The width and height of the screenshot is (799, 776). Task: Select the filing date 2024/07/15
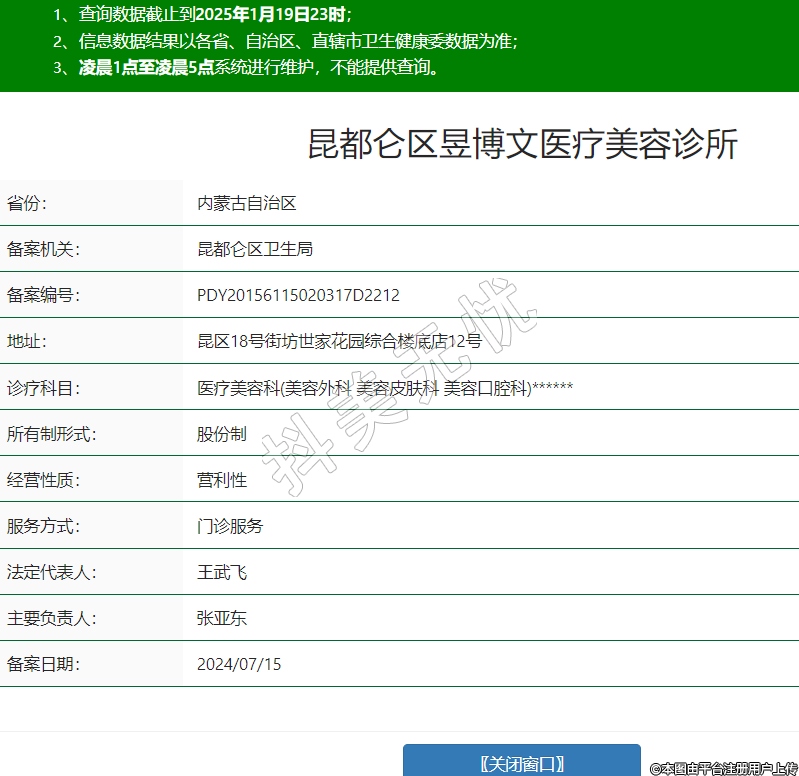(239, 664)
